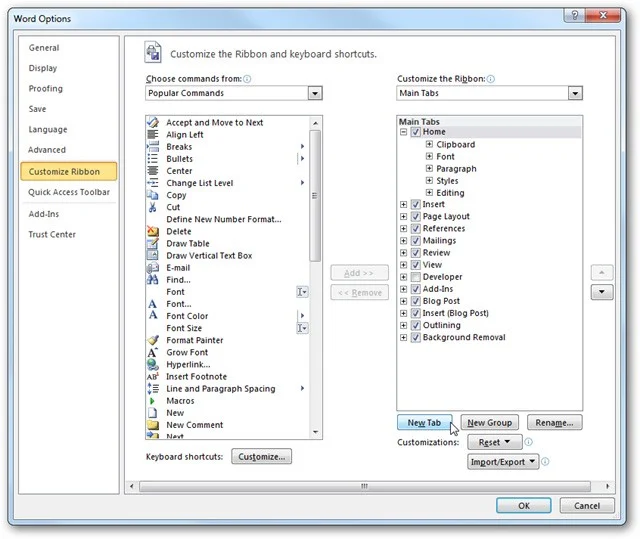Click the horizontal scrollbar at bottom

click(364, 486)
